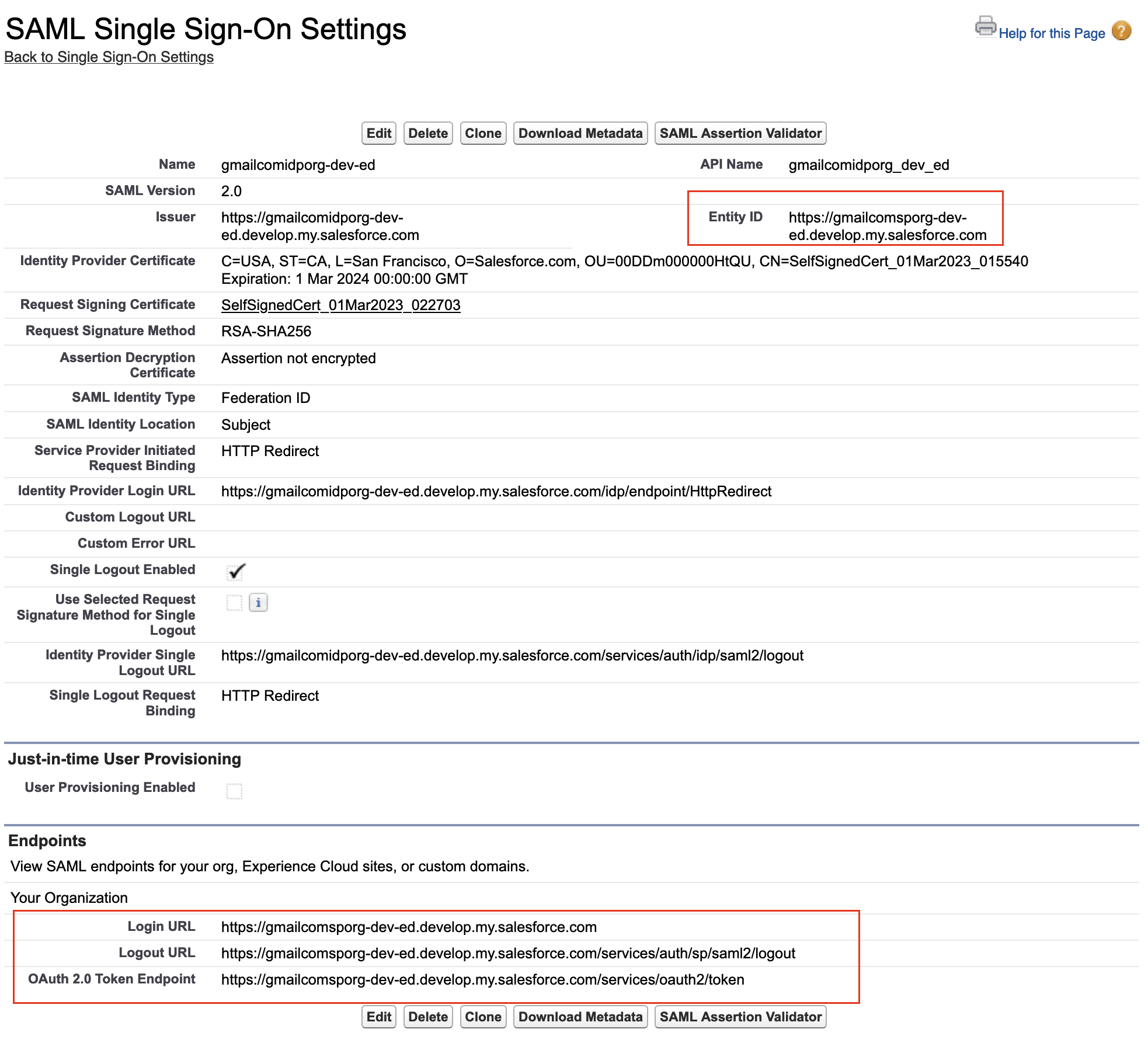Toggle the Single Logout Enabled checkbox
The width and height of the screenshot is (1148, 1043).
pyautogui.click(x=235, y=572)
